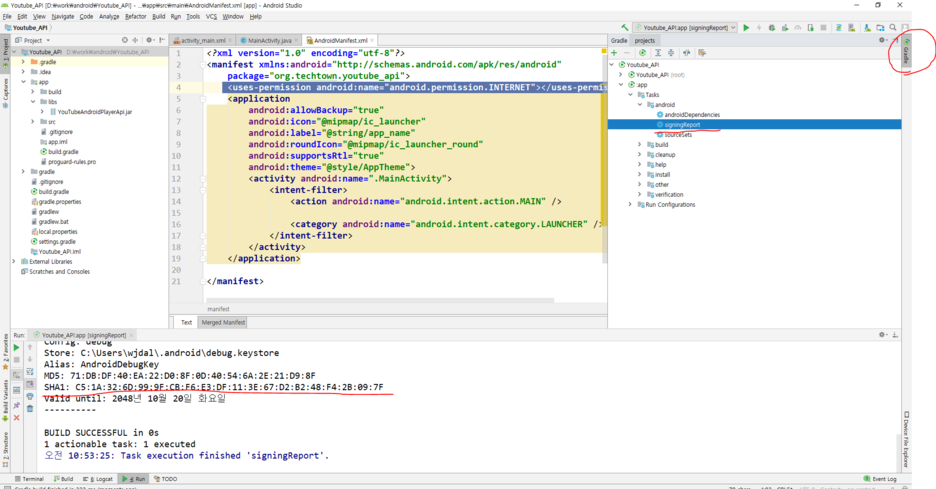Click Scroll from Source target icon
The image size is (936, 489).
click(125, 40)
